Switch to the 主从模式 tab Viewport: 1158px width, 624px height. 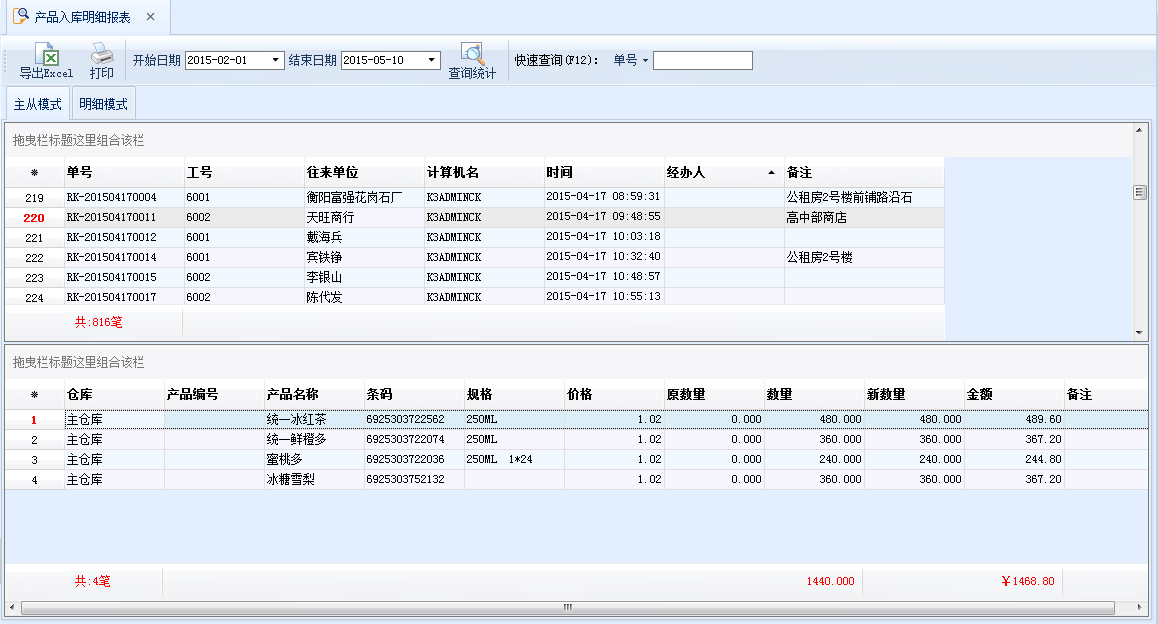38,104
